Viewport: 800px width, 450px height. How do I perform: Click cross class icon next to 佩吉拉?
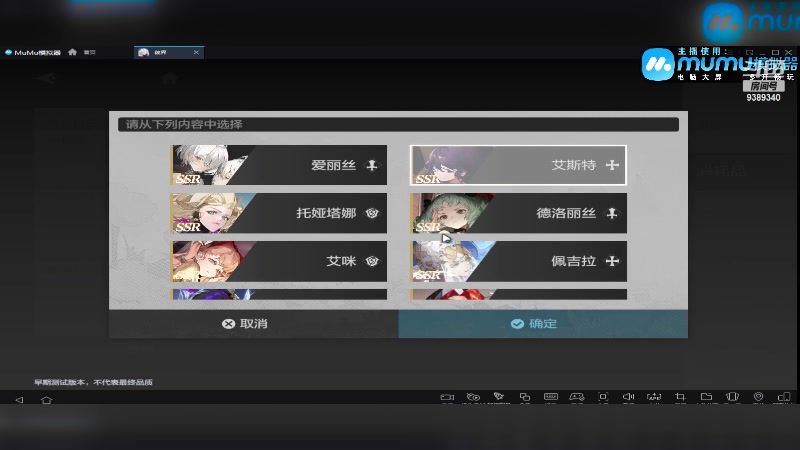[612, 261]
